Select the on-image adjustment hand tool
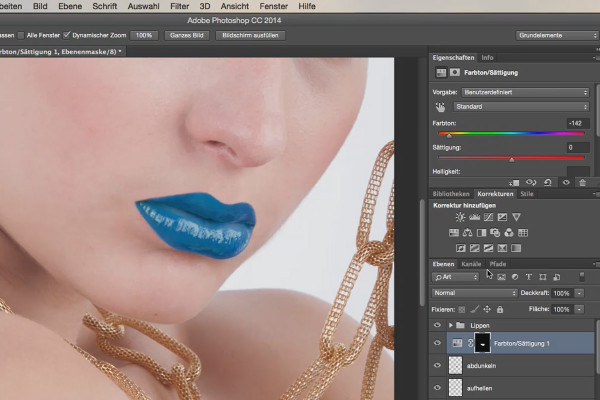The image size is (600, 400). pyautogui.click(x=440, y=107)
